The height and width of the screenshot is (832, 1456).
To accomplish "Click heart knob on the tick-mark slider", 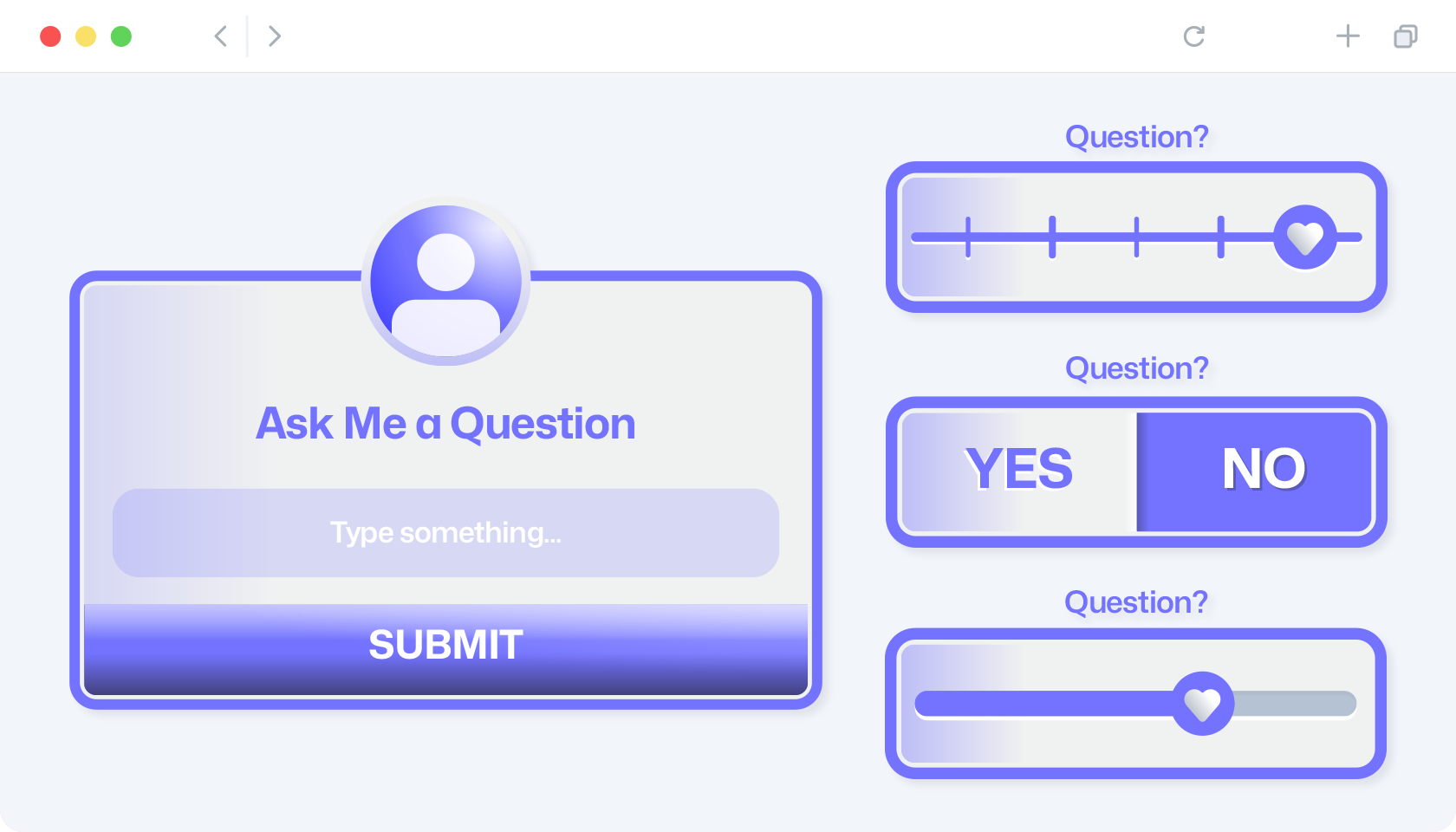I will (x=1305, y=237).
